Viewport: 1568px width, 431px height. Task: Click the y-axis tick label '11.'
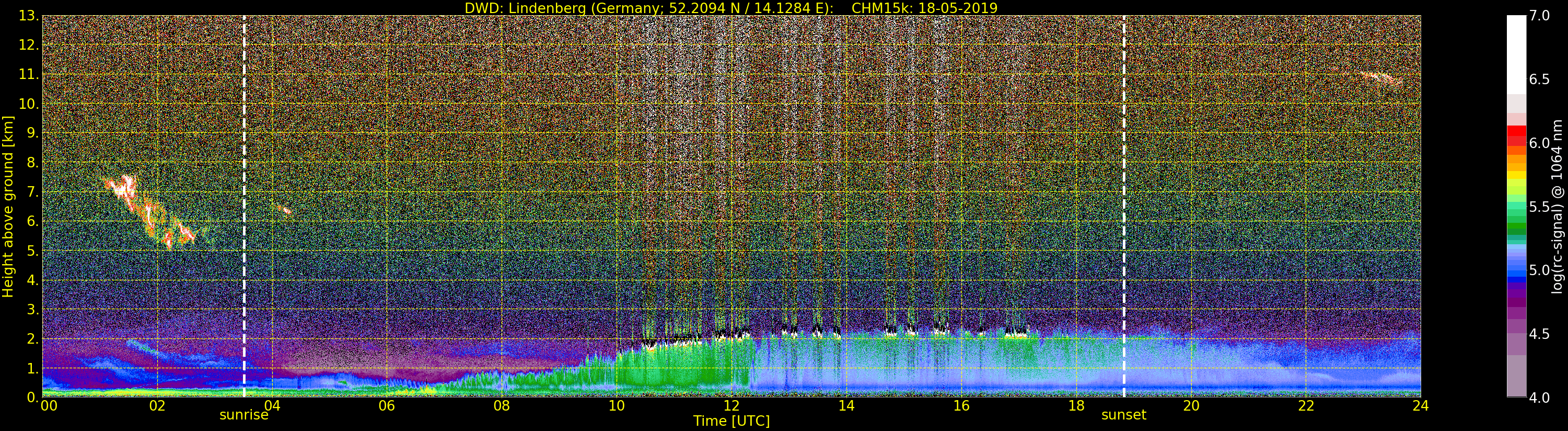(29, 74)
